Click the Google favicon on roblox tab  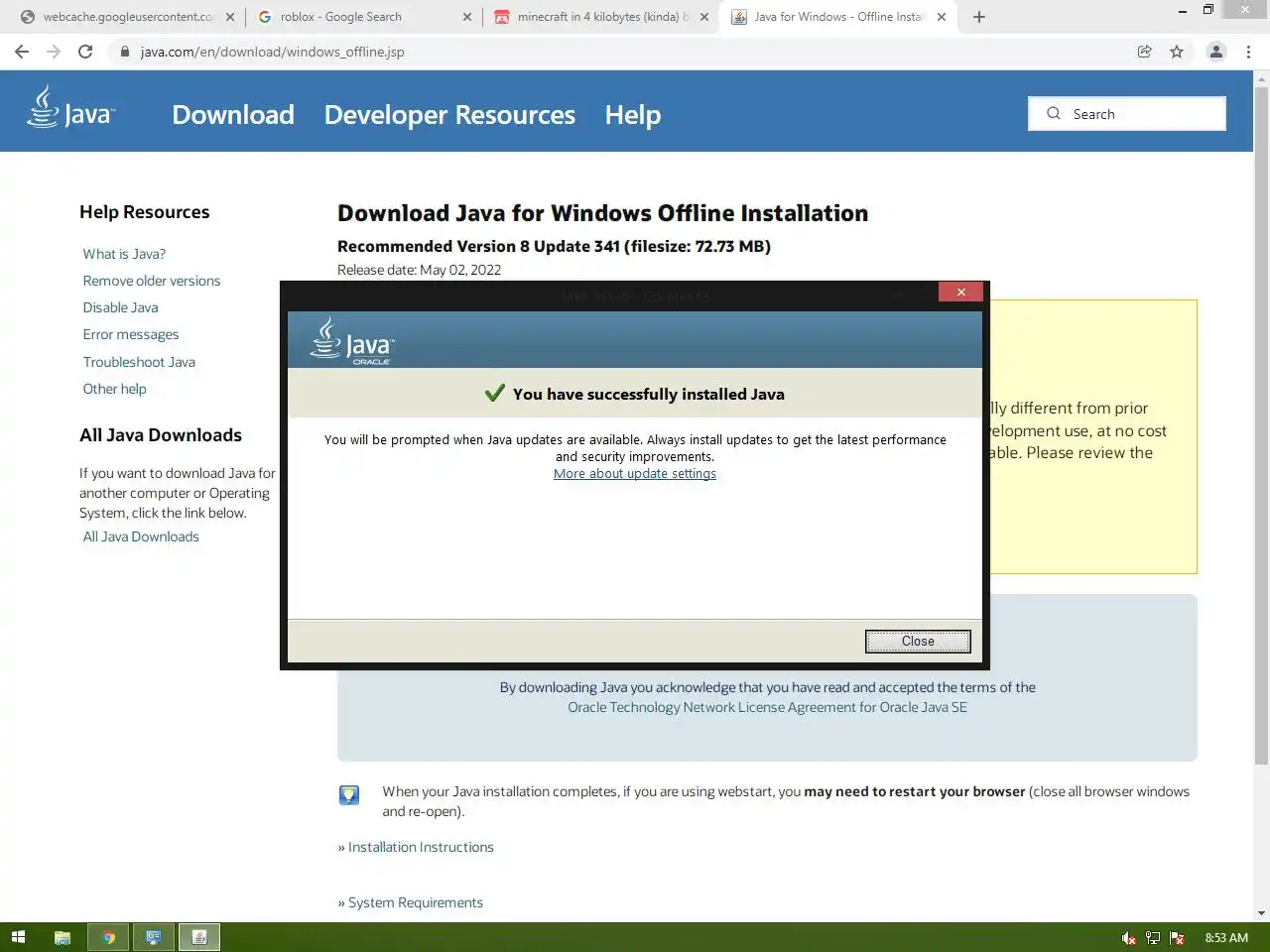click(265, 17)
